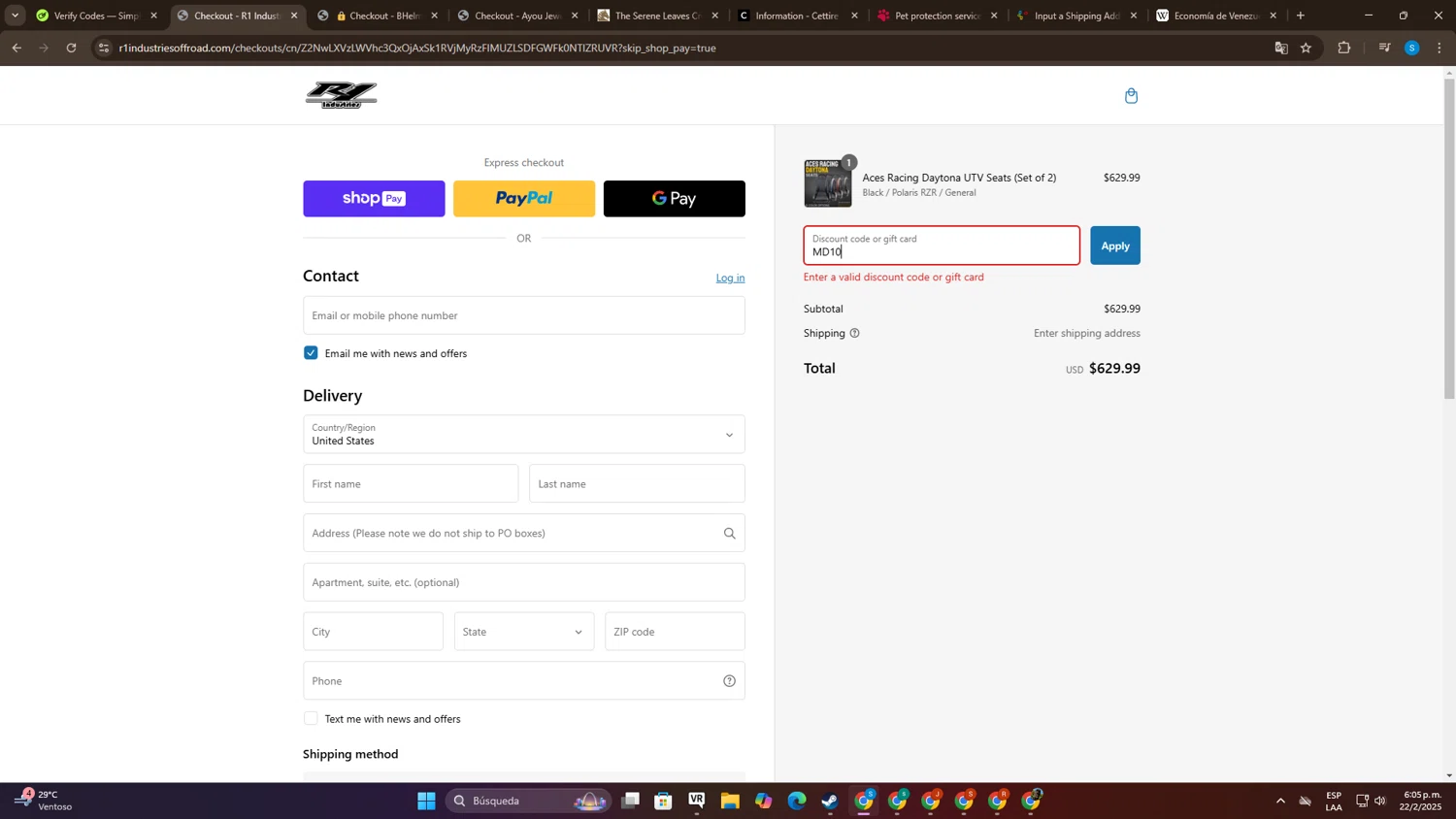Open the Country/Region dropdown
The width and height of the screenshot is (1456, 819).
(524, 434)
